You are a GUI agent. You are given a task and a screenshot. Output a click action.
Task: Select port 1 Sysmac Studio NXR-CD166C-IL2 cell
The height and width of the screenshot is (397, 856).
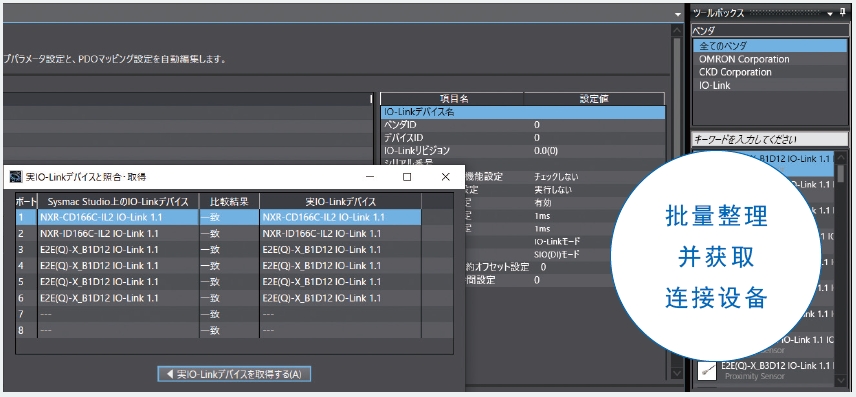coord(118,217)
